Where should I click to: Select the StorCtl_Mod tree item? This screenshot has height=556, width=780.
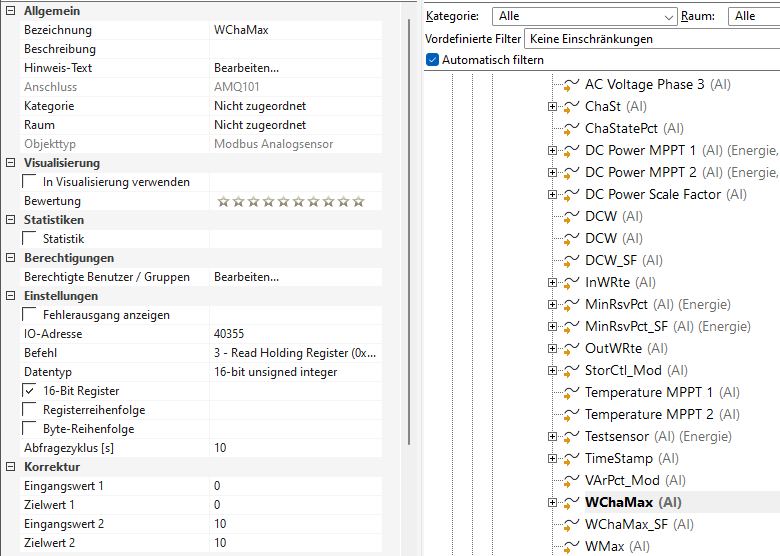(623, 371)
